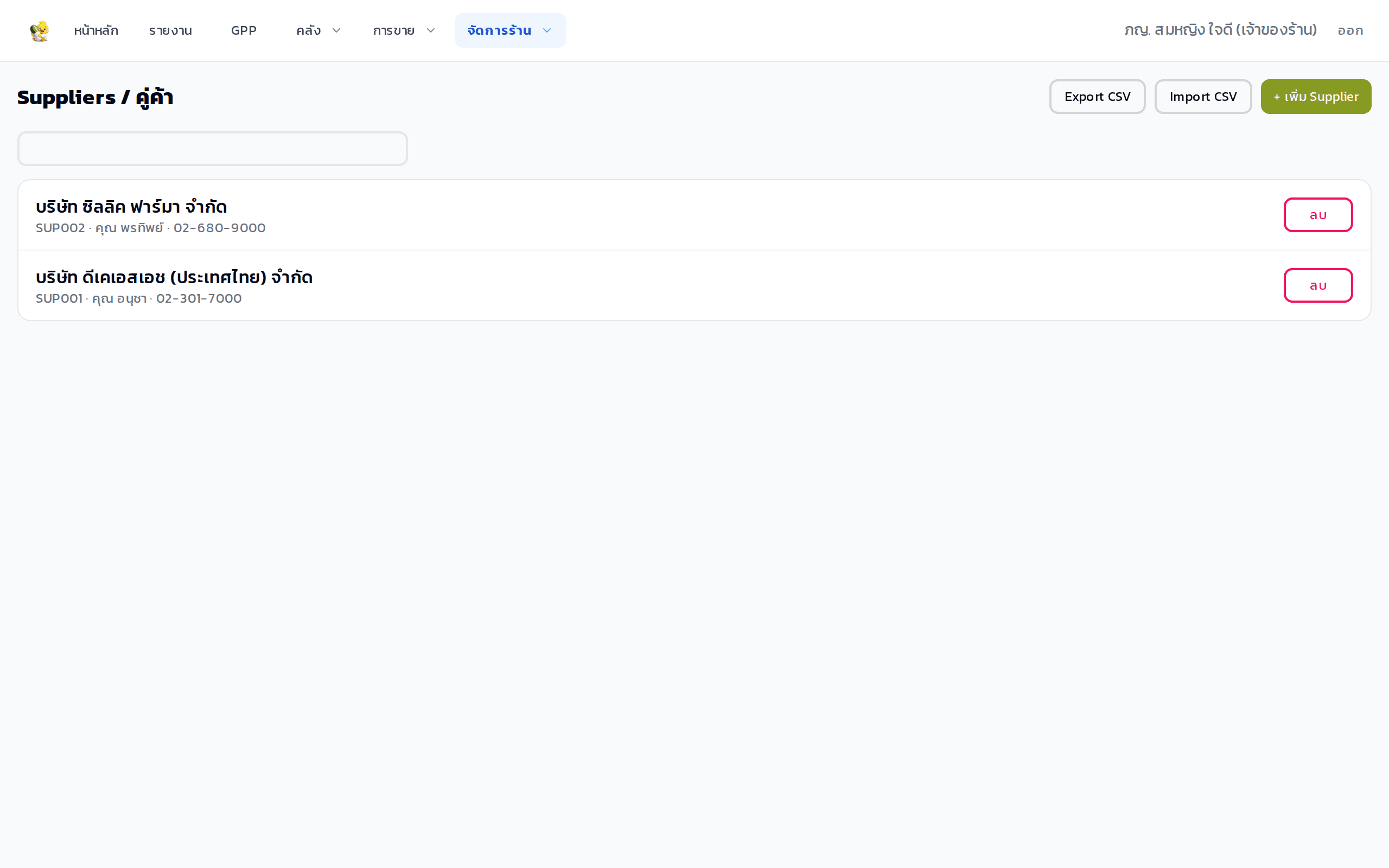Click user name ภญ. สมหญิง ใจดี
The width and height of the screenshot is (1389, 868).
(1220, 30)
